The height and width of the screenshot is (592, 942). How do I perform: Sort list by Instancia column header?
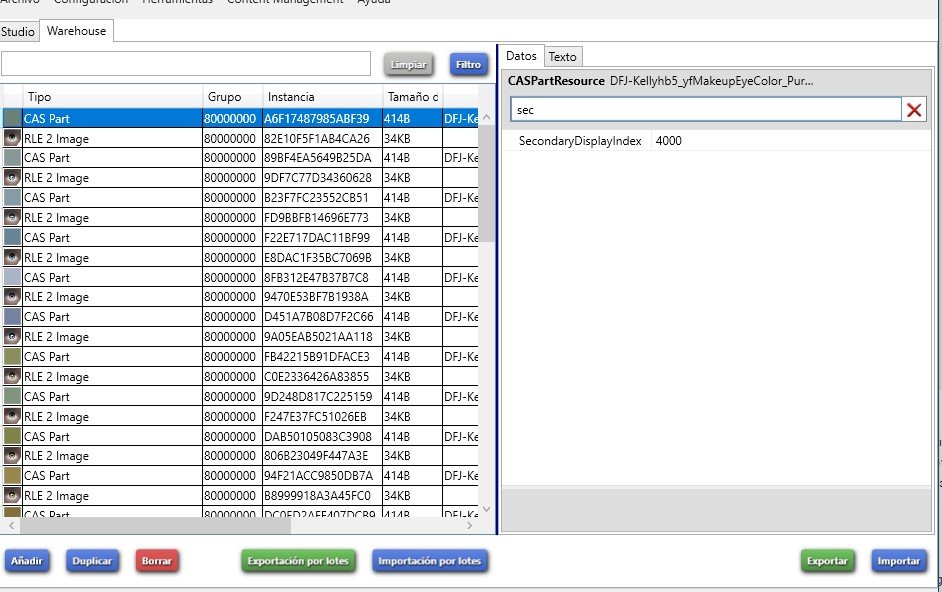320,97
